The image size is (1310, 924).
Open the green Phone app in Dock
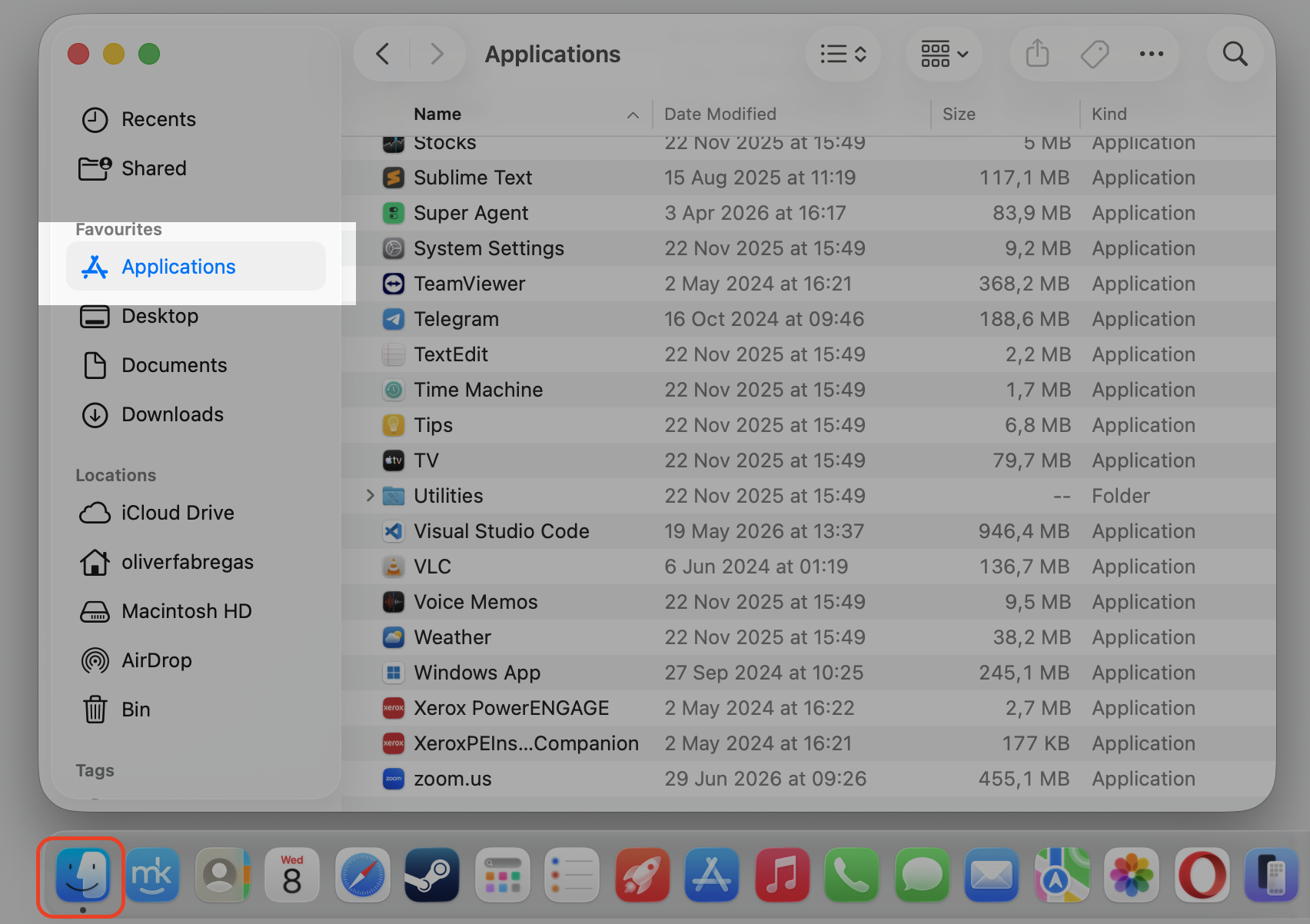852,875
